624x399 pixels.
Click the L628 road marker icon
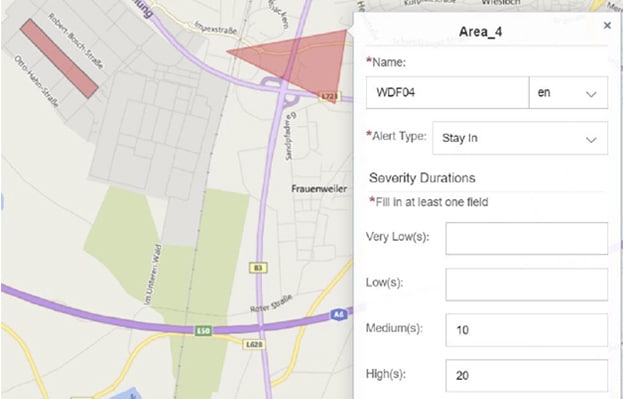pos(254,344)
